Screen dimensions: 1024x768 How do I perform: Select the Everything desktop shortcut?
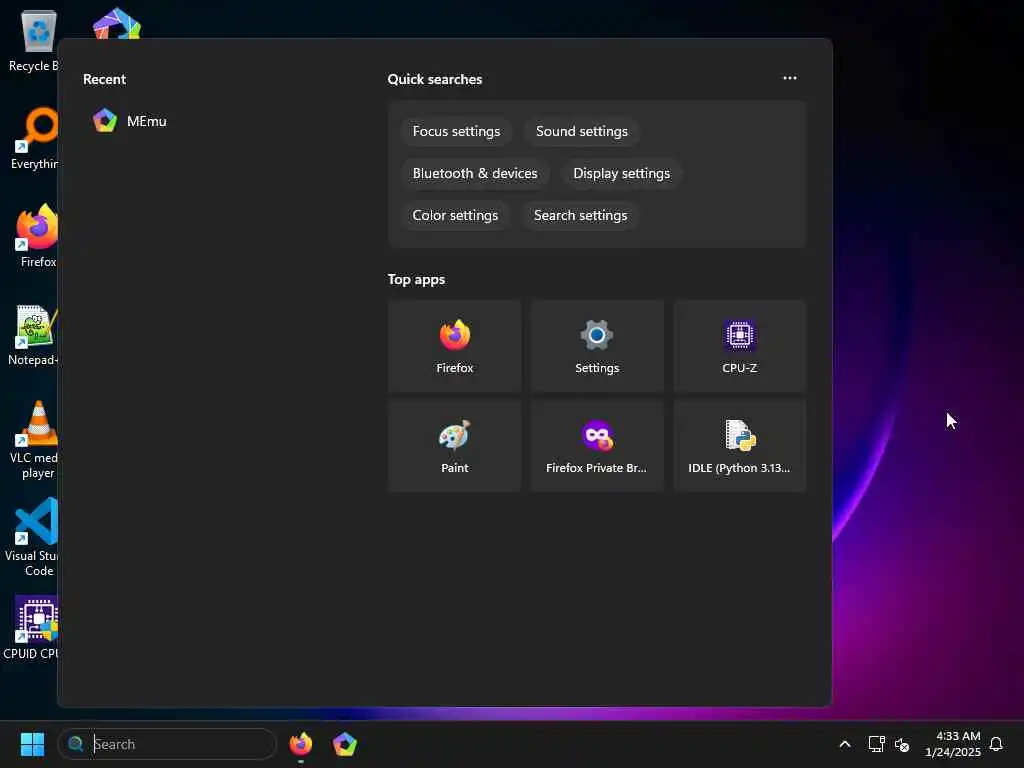point(33,138)
